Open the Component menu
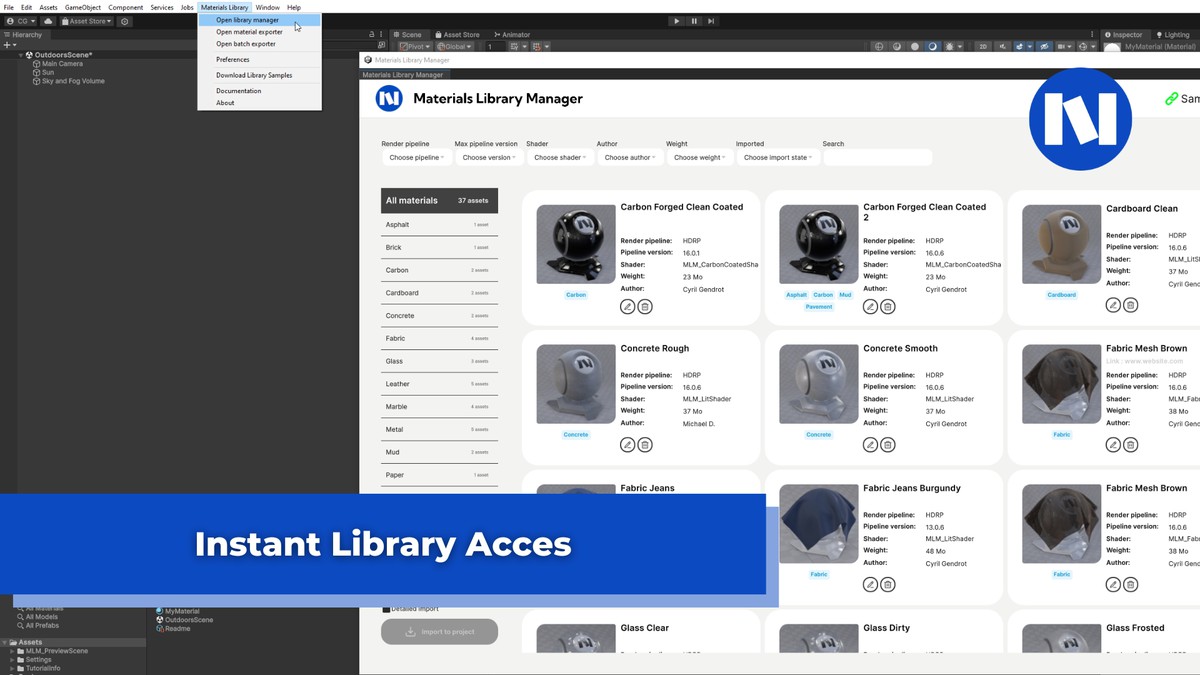Screen dimensions: 1200x675 click(x=126, y=7)
